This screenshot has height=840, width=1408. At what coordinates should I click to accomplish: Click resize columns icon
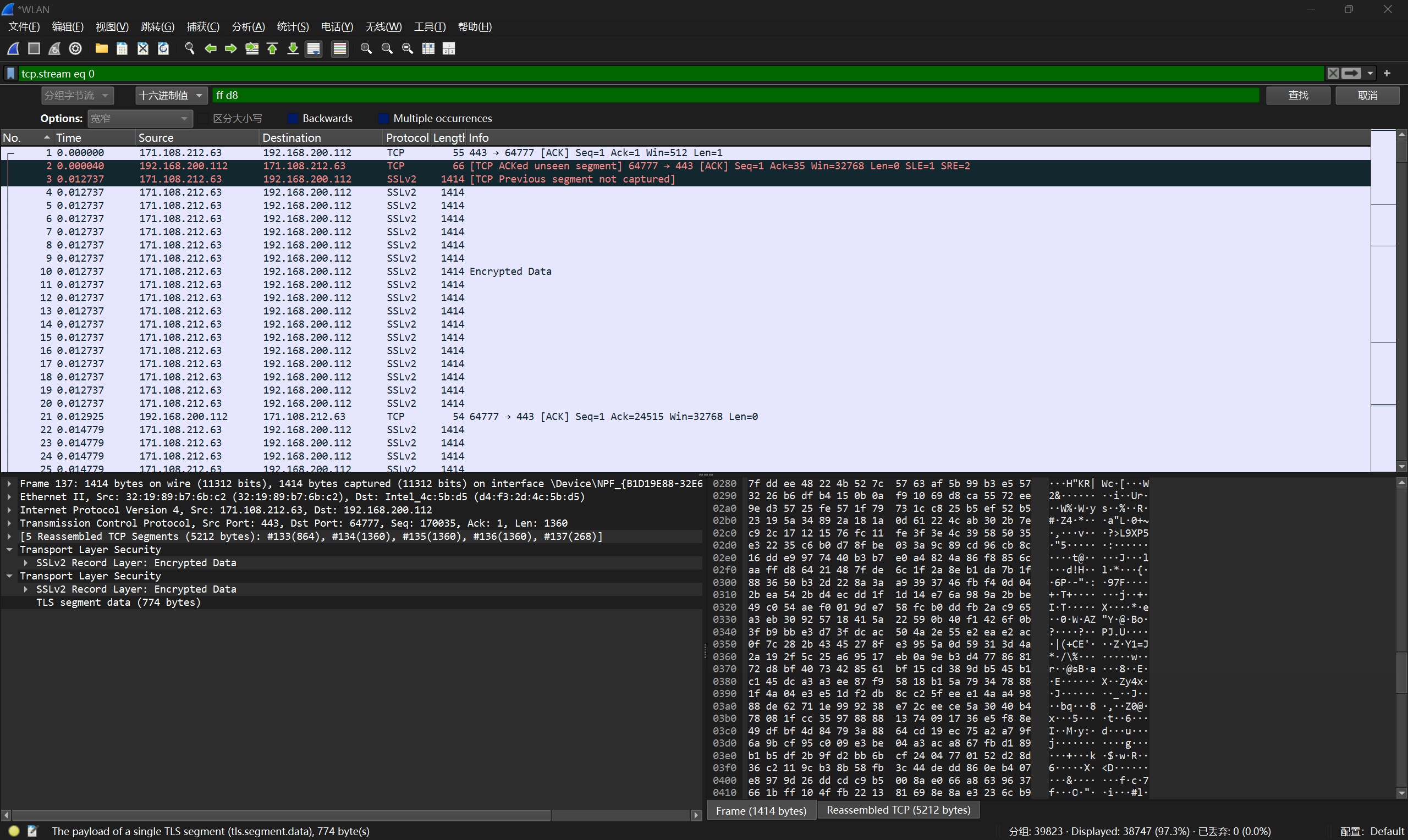(x=428, y=49)
